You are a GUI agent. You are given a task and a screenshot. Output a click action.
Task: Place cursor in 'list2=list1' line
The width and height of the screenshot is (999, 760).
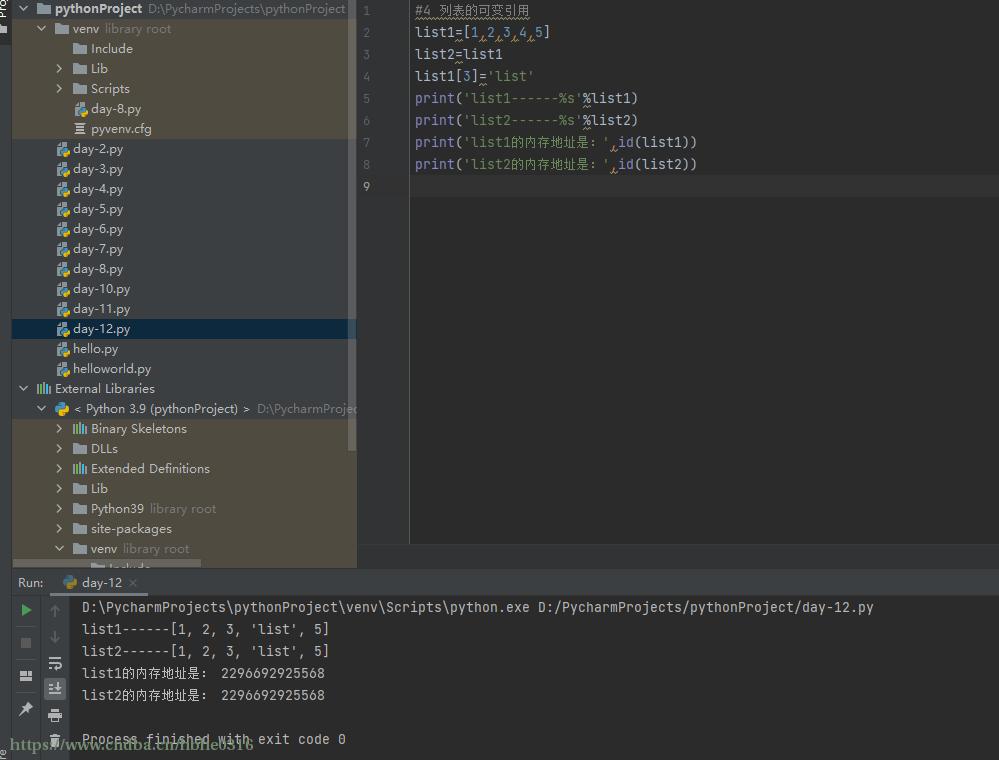coord(459,54)
